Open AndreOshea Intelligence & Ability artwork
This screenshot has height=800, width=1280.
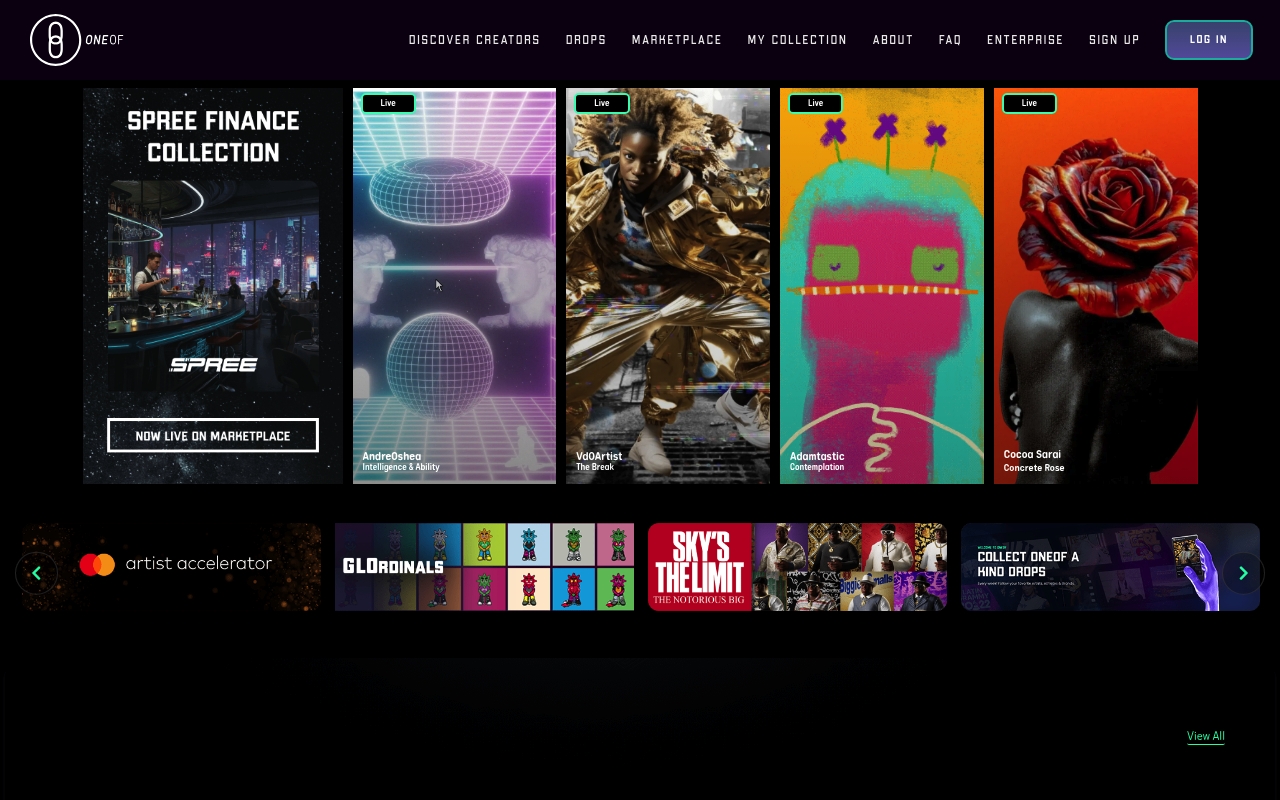click(x=454, y=286)
